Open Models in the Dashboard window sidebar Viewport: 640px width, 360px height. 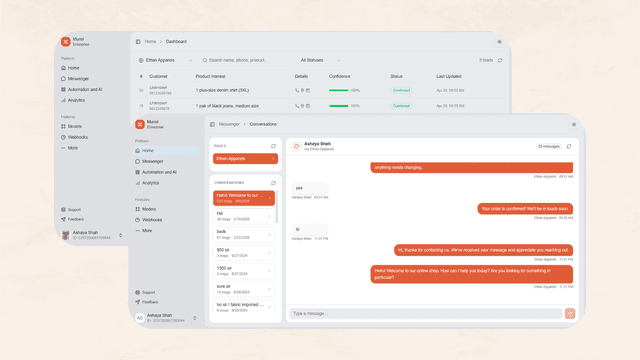coord(71,127)
